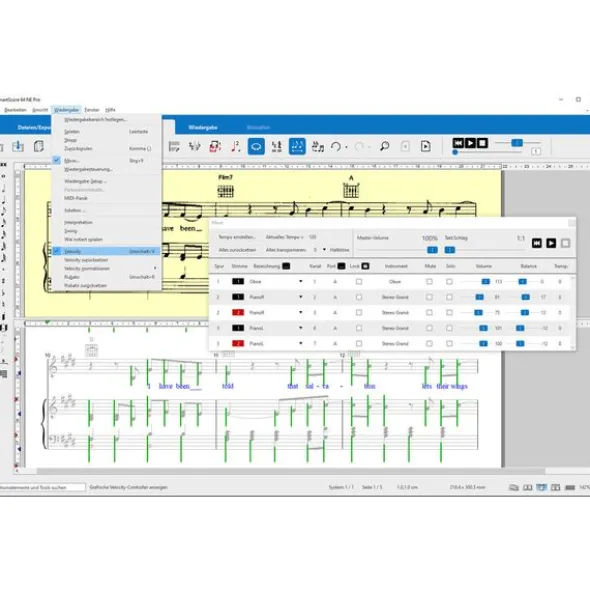Mute the Oboe track
Image resolution: width=590 pixels, height=591 pixels.
(x=429, y=282)
